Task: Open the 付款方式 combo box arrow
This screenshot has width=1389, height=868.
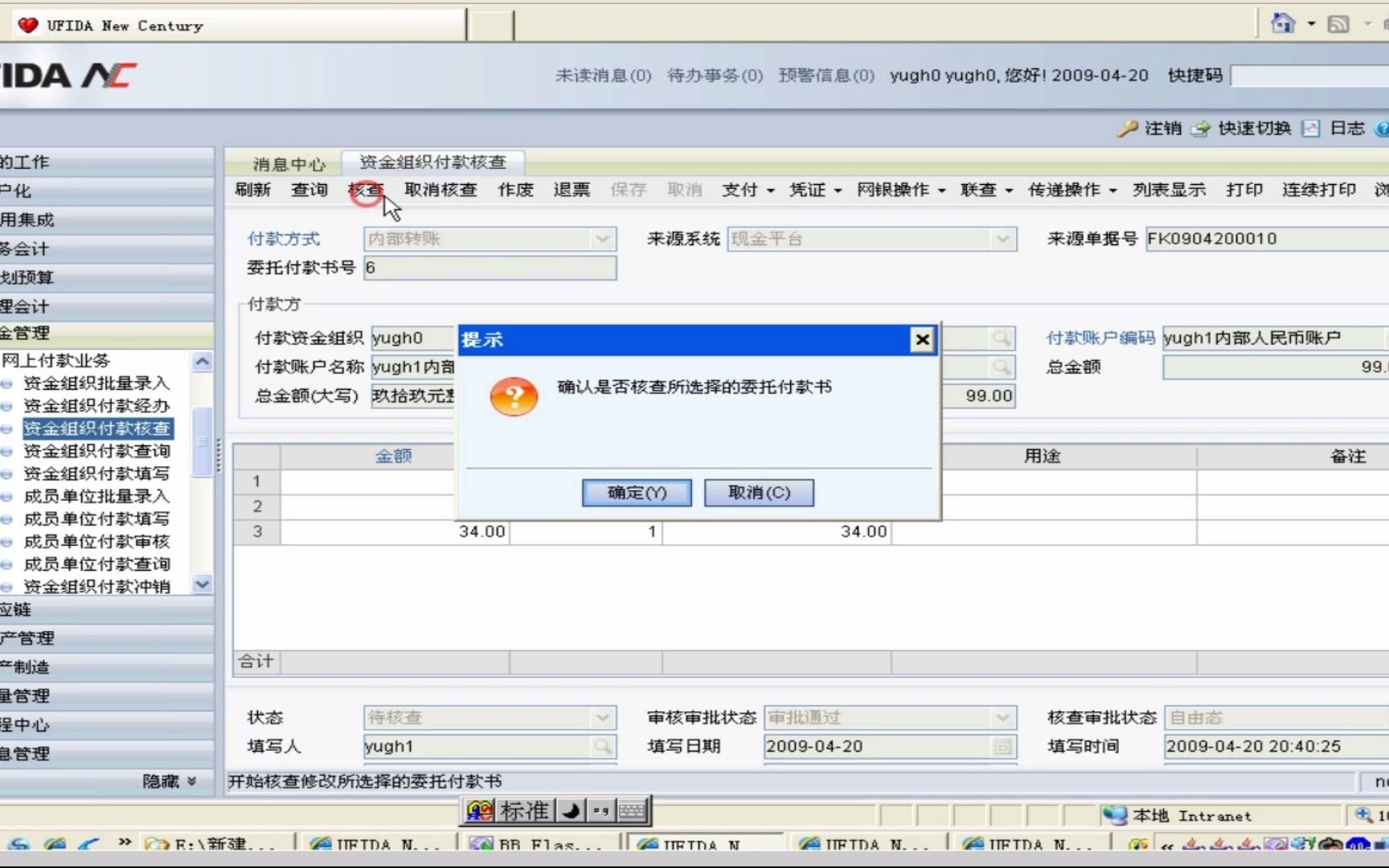Action: pos(602,239)
